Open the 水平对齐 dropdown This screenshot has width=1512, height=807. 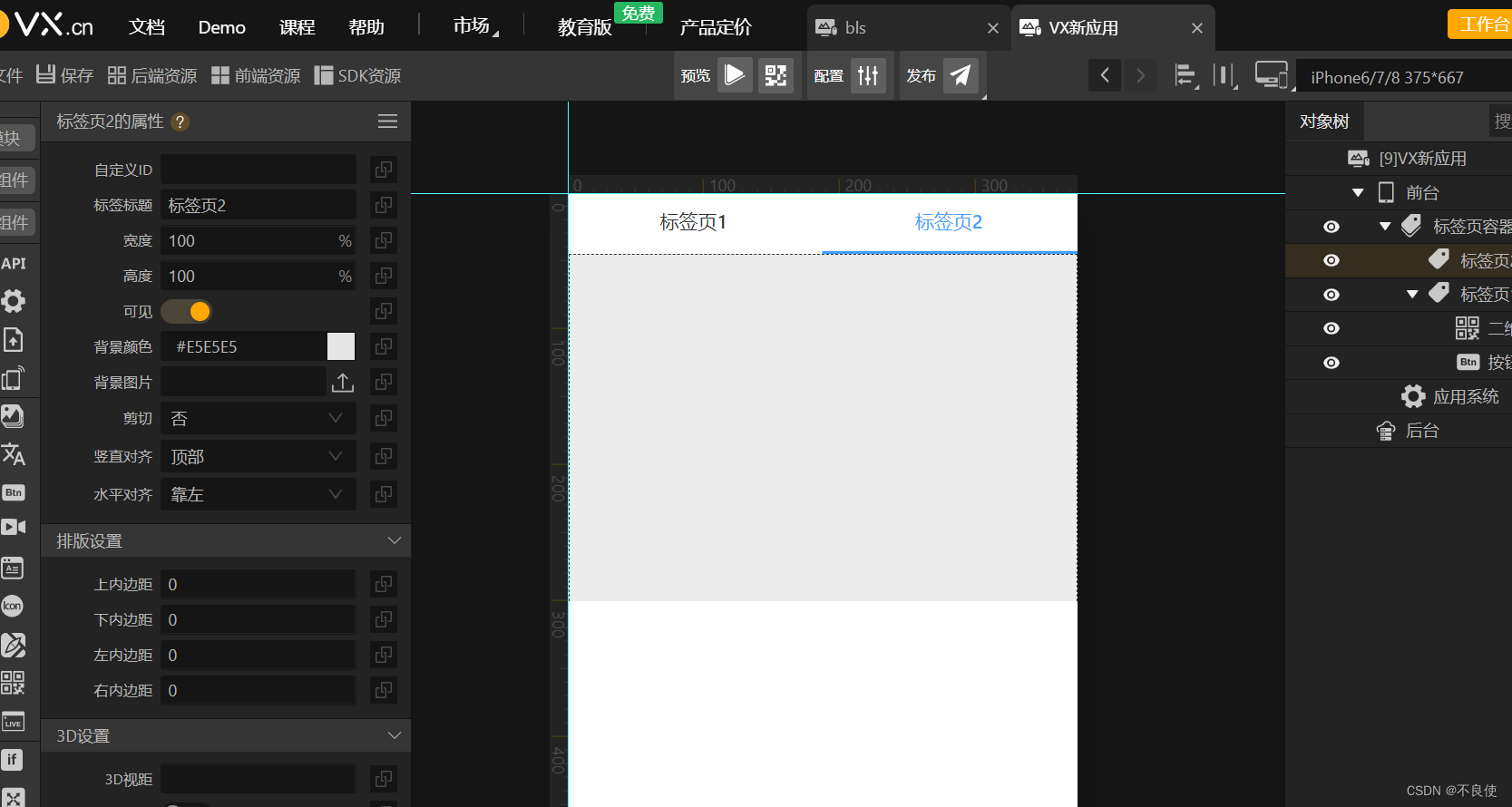click(x=259, y=494)
